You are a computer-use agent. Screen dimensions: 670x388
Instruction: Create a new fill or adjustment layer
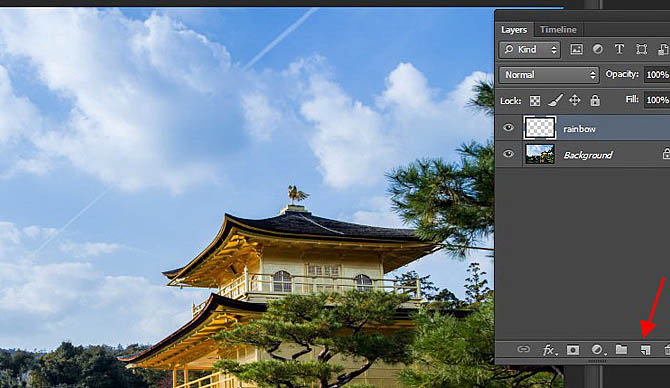598,350
